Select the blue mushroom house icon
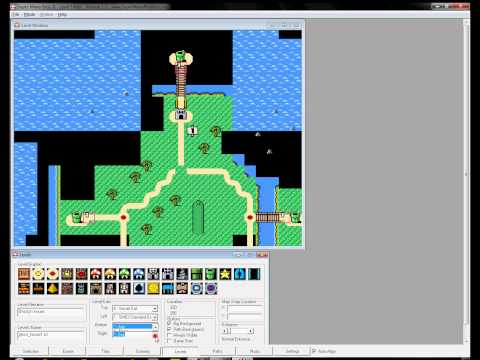480x360 pixels. coord(139,274)
